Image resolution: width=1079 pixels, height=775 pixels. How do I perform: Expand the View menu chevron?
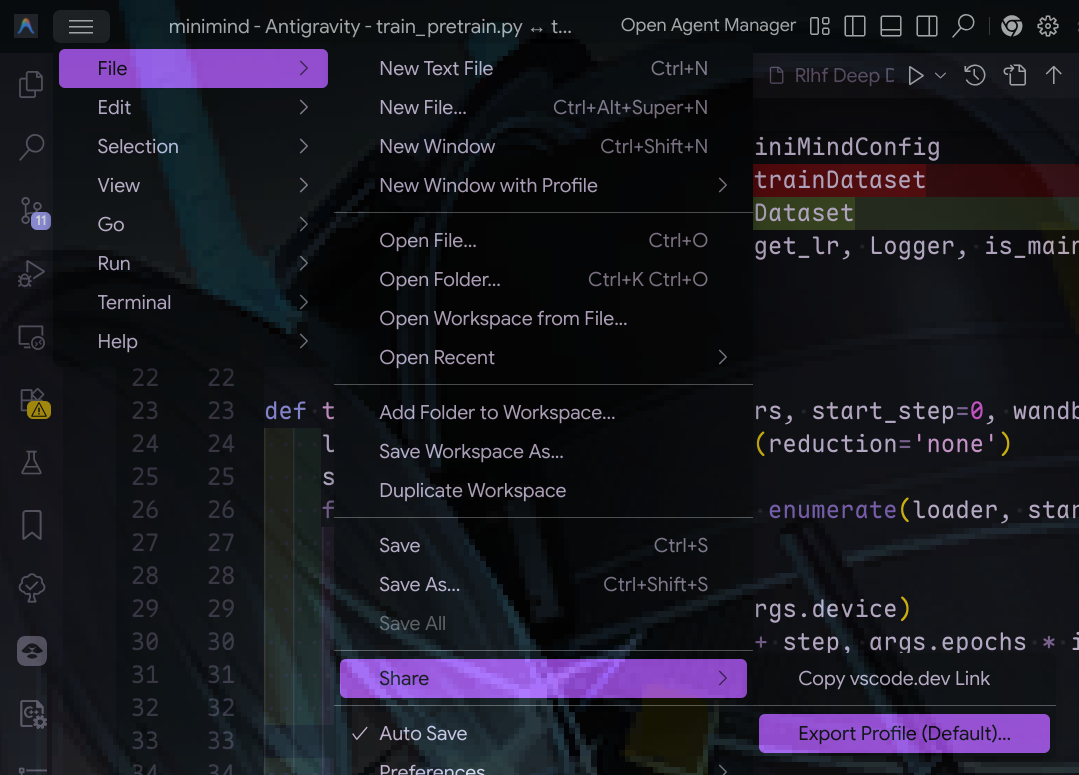pyautogui.click(x=303, y=185)
